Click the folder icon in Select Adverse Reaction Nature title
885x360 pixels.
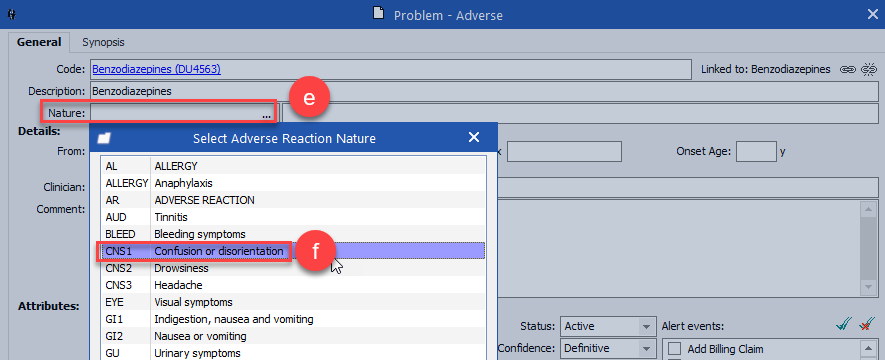103,138
